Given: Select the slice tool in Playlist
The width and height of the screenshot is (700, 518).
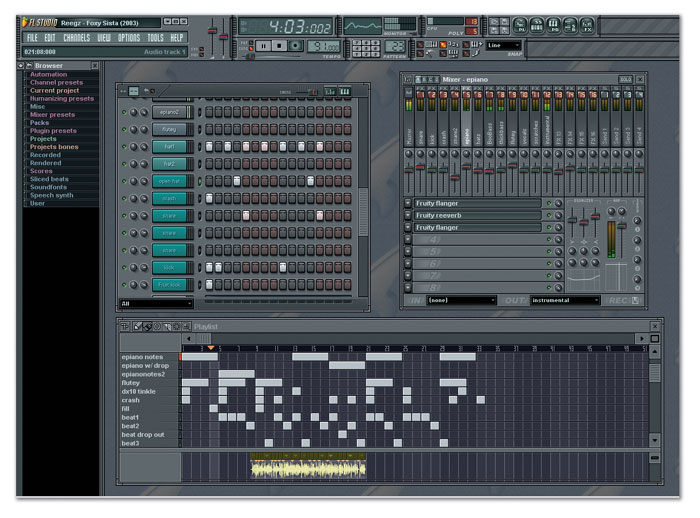Looking at the screenshot, I should click(167, 326).
